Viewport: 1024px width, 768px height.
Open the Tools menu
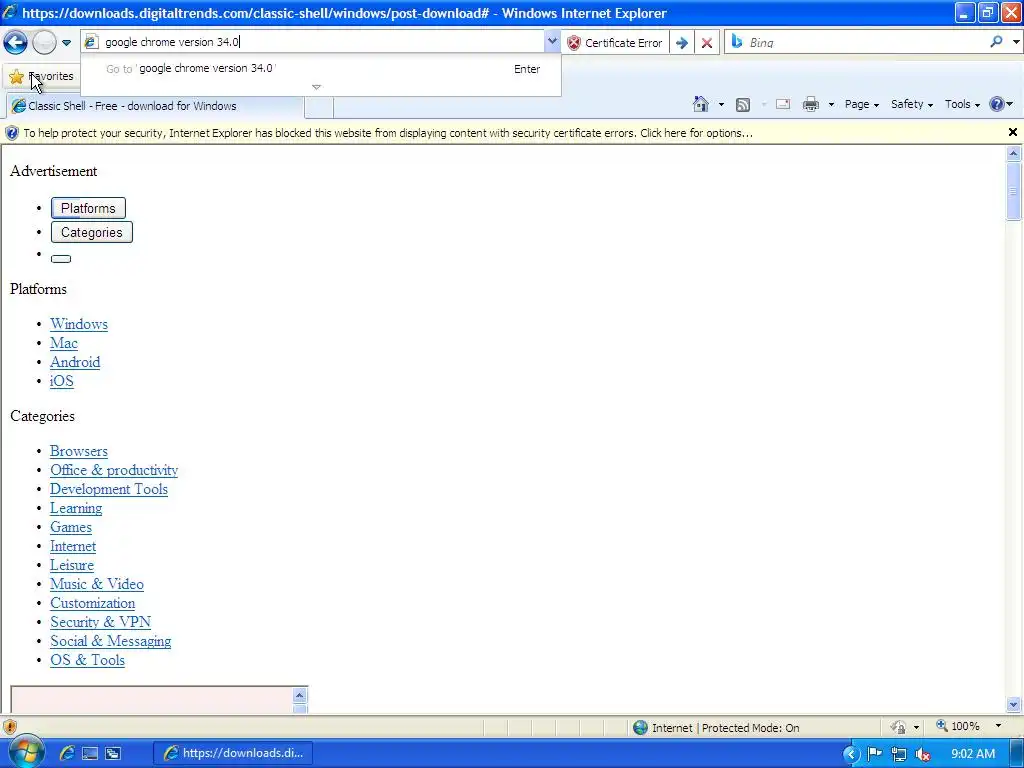pos(962,104)
